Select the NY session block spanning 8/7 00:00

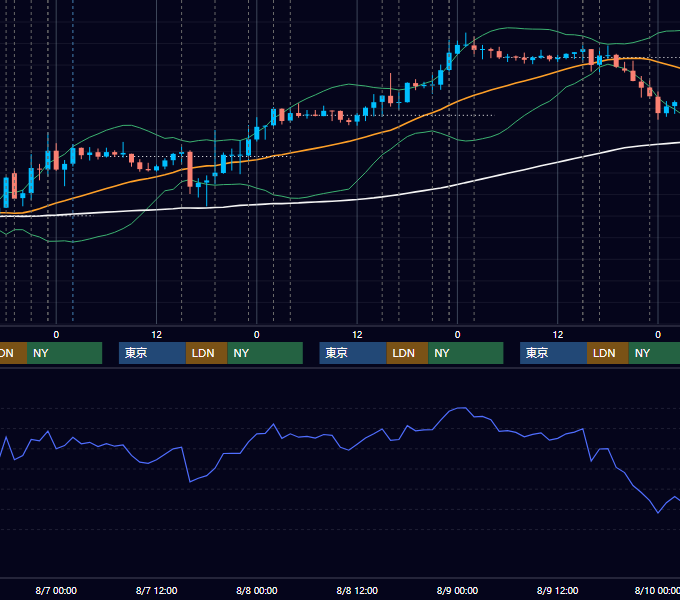click(x=64, y=353)
